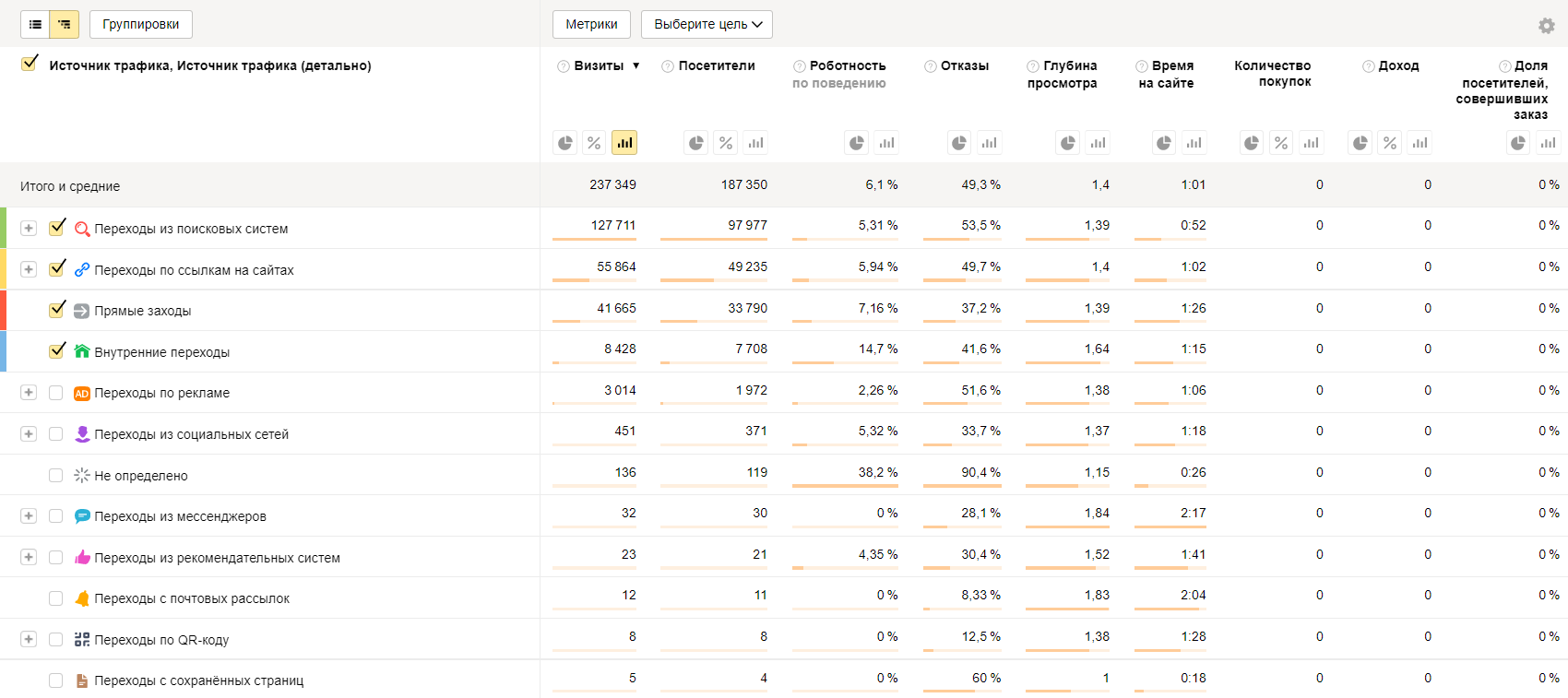Show percent view for Визиты column
This screenshot has width=1568, height=698.
(595, 143)
